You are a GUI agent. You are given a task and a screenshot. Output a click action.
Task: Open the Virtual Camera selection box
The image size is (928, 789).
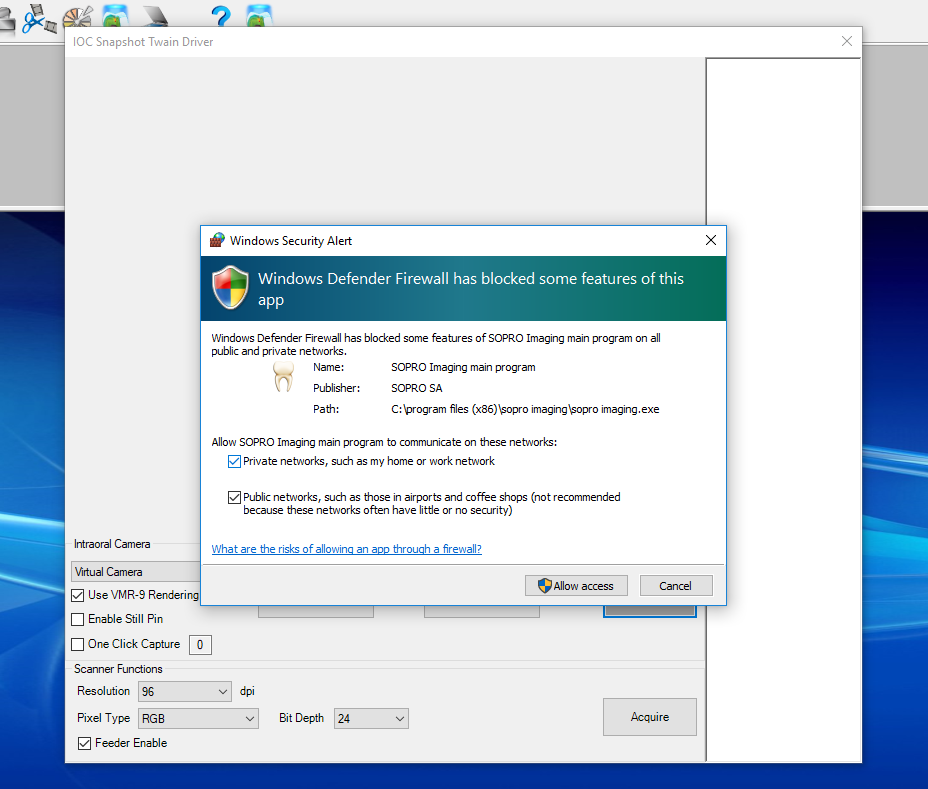coord(136,572)
